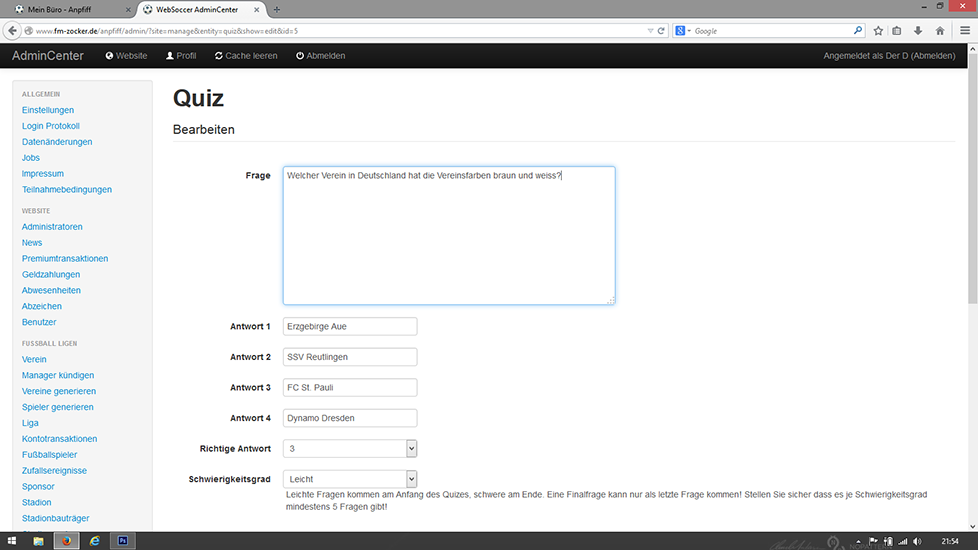The image size is (978, 550).
Task: Click the Frage text area
Action: click(x=448, y=235)
